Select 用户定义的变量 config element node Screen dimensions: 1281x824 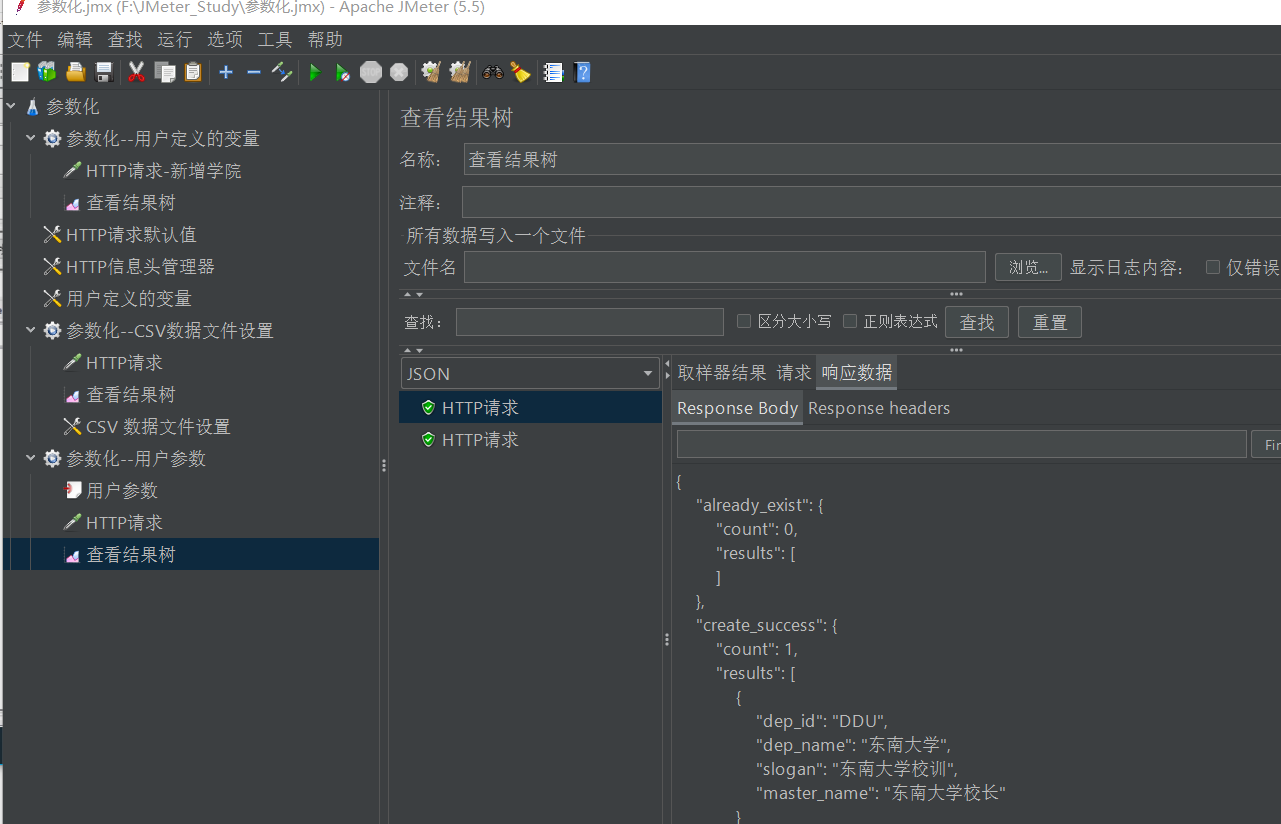coord(128,299)
